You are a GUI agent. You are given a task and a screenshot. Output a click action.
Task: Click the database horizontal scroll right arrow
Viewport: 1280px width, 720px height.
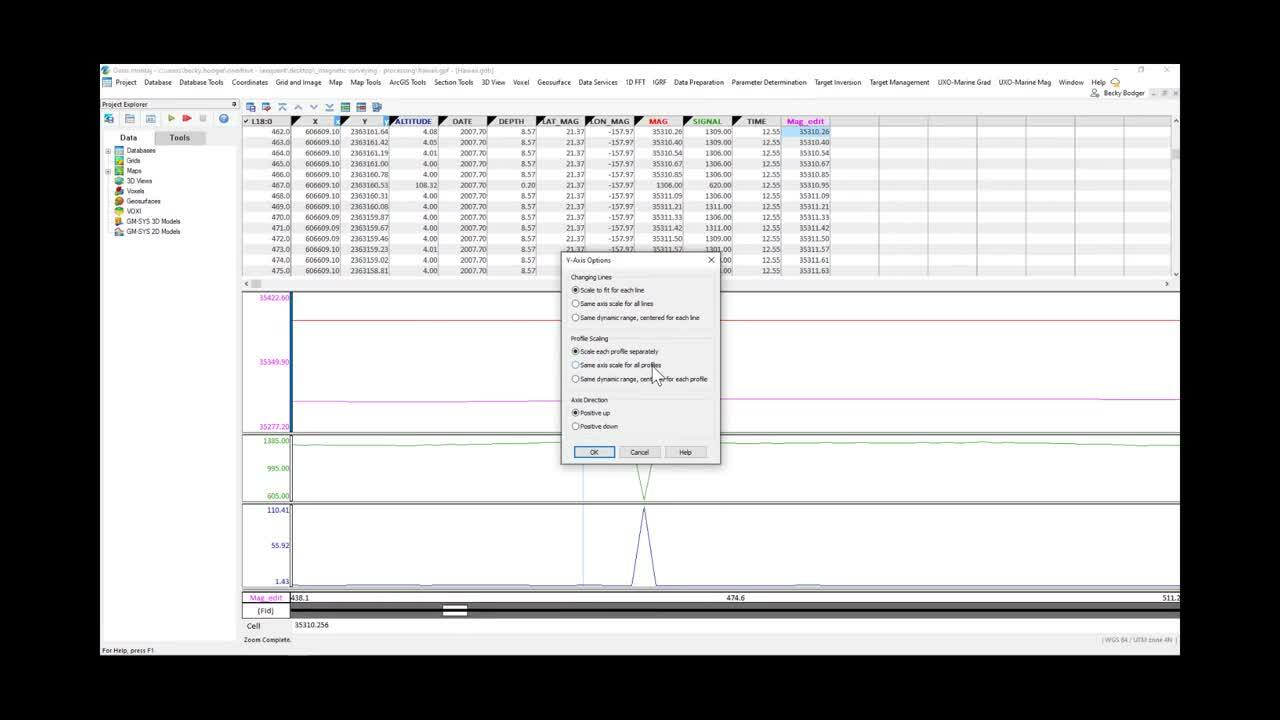pyautogui.click(x=1166, y=284)
